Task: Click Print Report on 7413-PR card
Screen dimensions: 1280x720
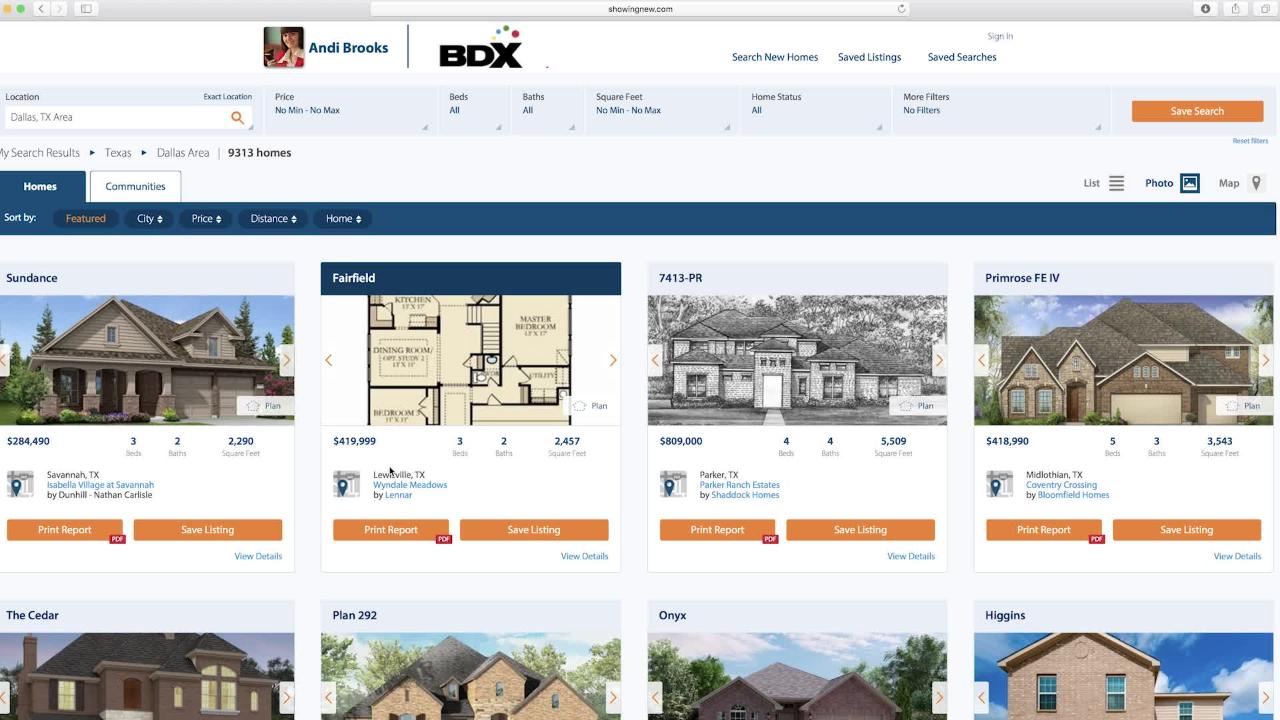Action: pyautogui.click(x=718, y=530)
